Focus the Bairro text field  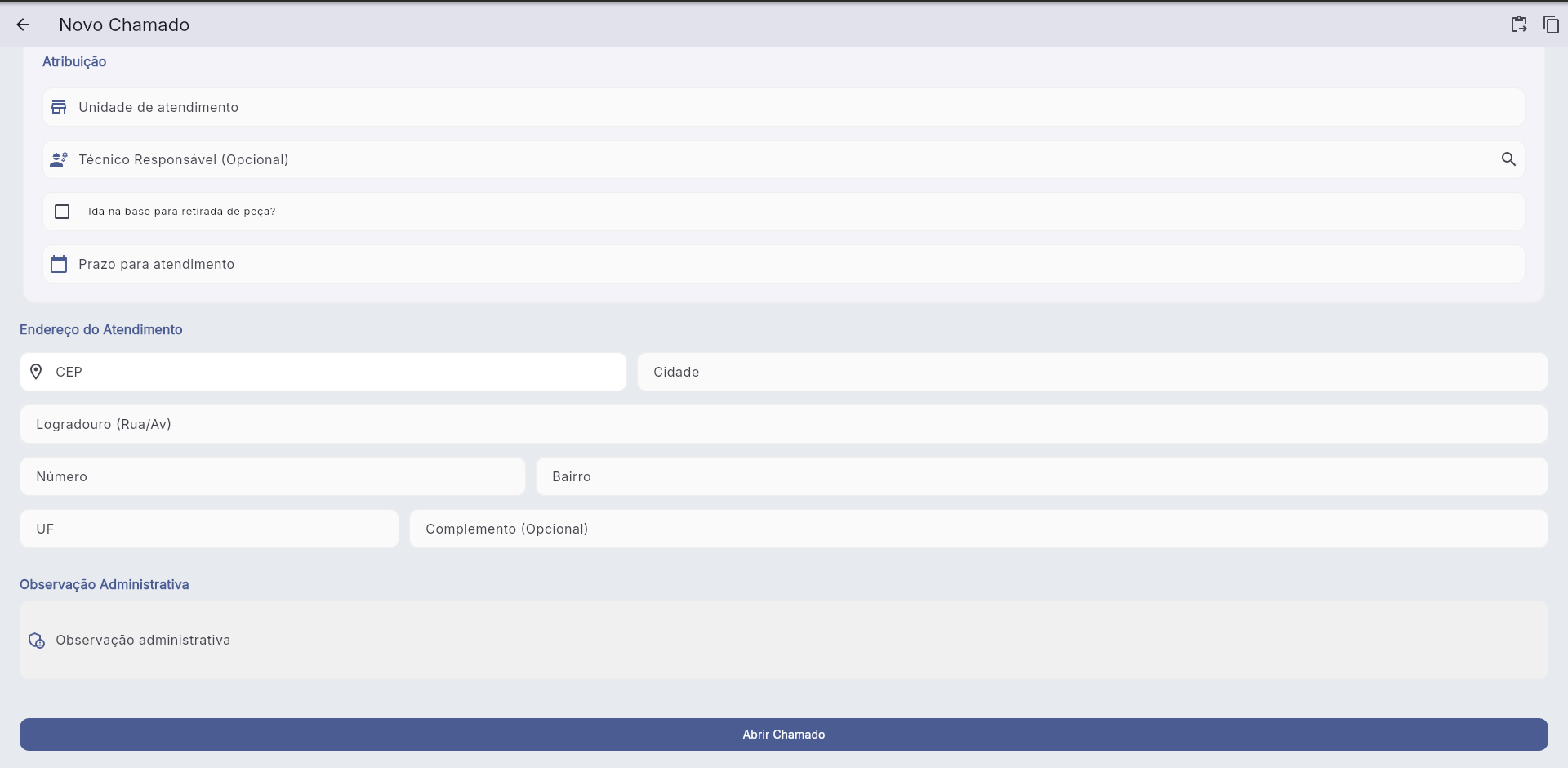(x=1041, y=476)
